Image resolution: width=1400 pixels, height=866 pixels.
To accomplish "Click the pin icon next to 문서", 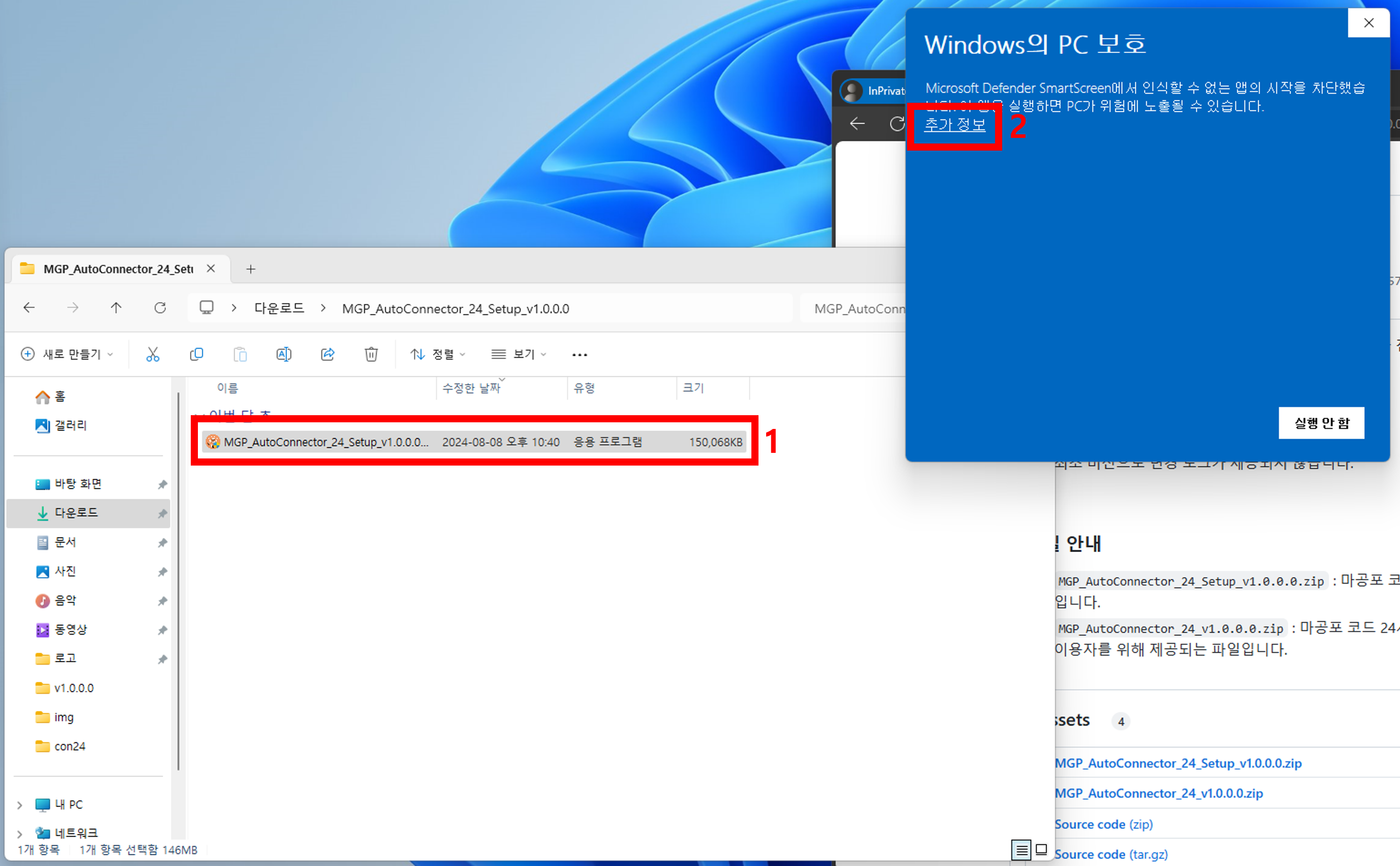I will (x=163, y=542).
